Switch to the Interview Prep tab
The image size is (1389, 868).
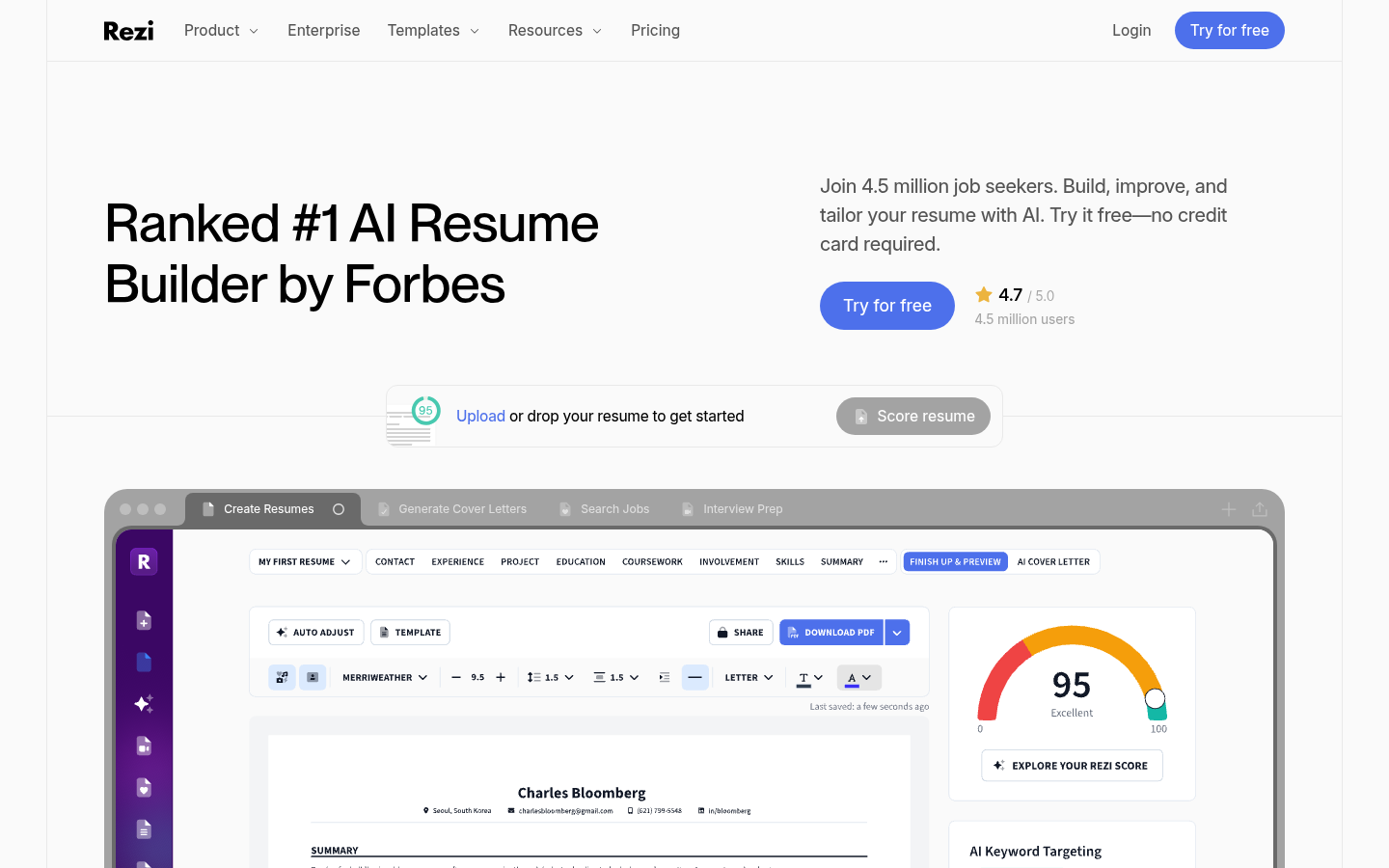732,509
